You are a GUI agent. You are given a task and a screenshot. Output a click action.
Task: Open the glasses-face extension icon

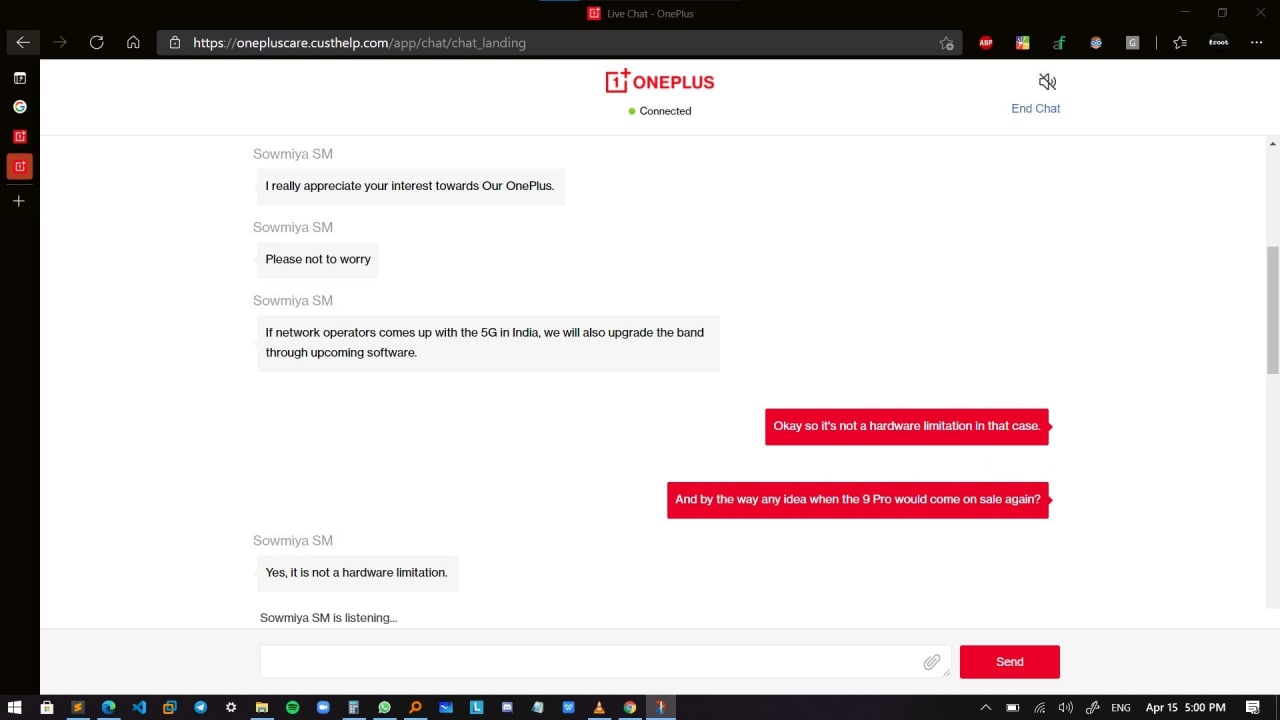1096,43
